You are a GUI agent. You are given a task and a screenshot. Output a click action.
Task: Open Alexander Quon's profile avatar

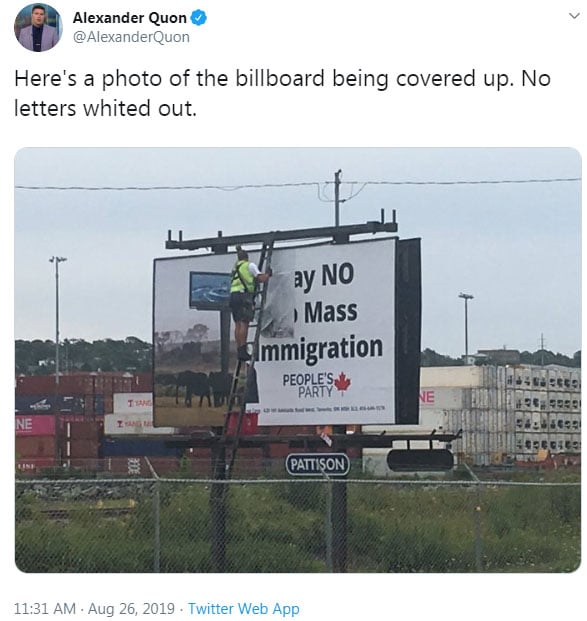coord(38,27)
